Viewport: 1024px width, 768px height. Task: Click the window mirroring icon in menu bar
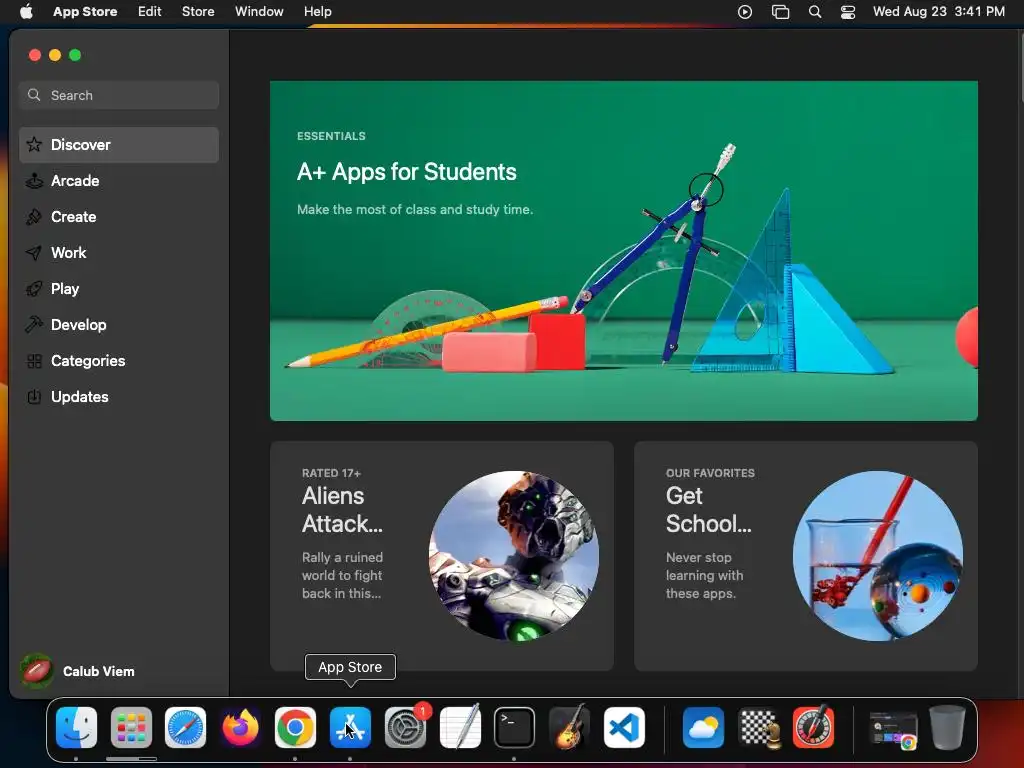coord(780,11)
